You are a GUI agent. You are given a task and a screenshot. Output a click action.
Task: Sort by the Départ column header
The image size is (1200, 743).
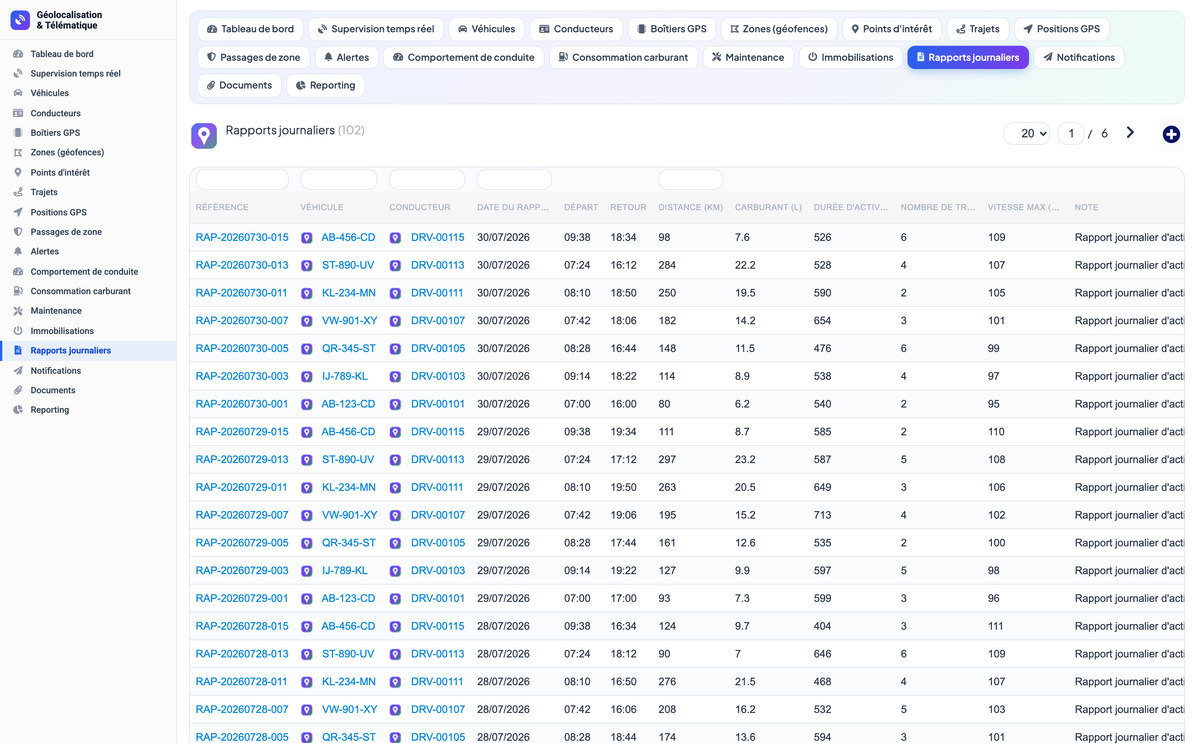click(x=580, y=207)
